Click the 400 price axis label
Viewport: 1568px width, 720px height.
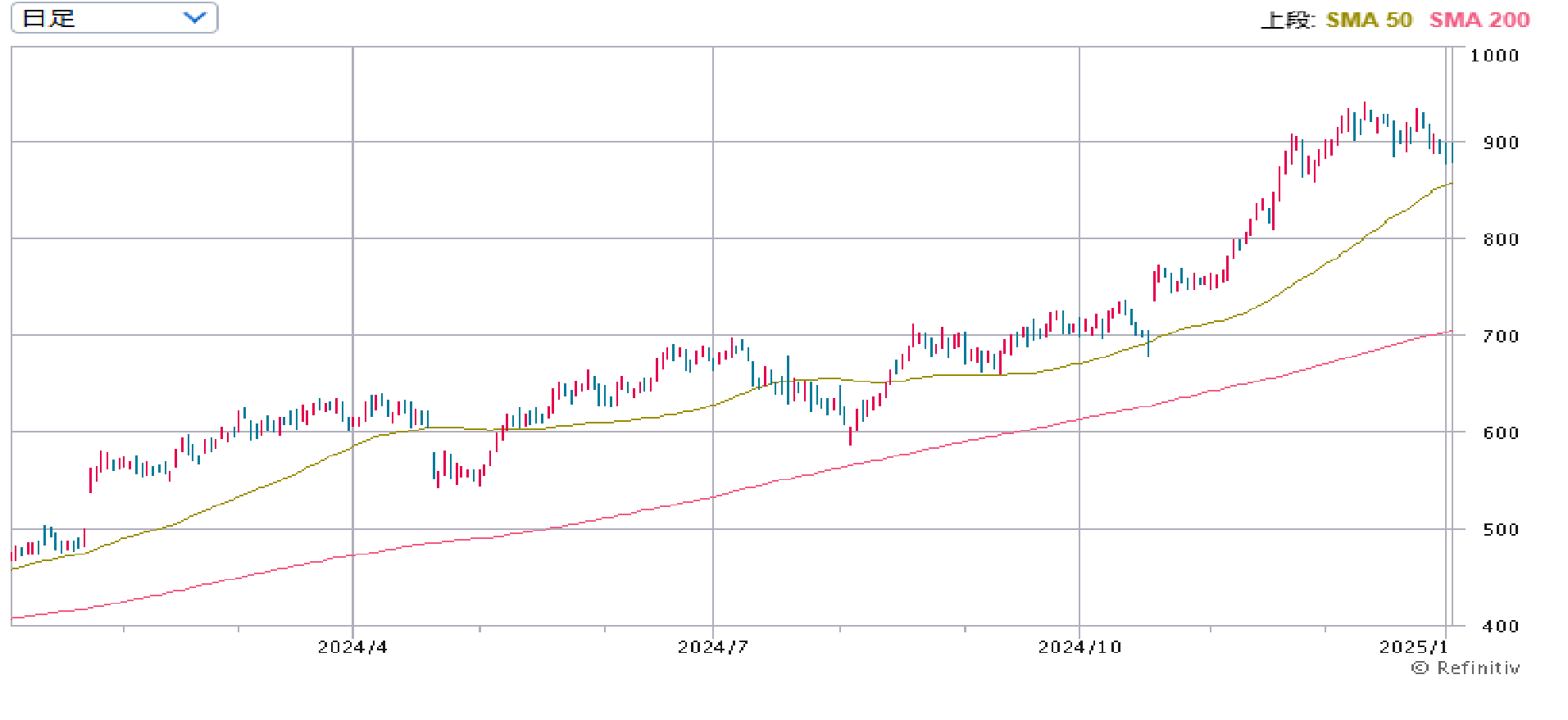(1501, 626)
